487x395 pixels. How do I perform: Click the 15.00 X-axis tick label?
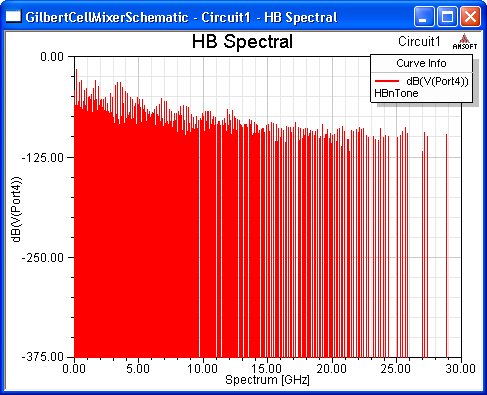tap(267, 369)
